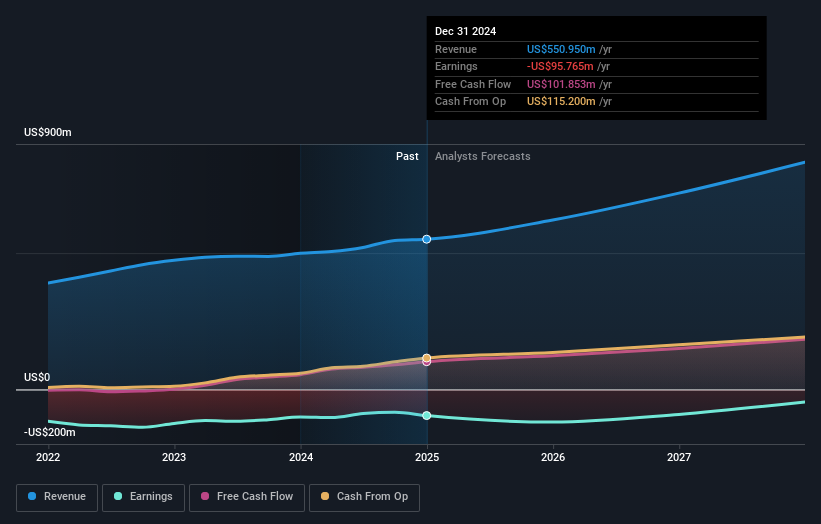Click the Free Cash Flow label in tooltip
This screenshot has width=821, height=524.
point(473,84)
